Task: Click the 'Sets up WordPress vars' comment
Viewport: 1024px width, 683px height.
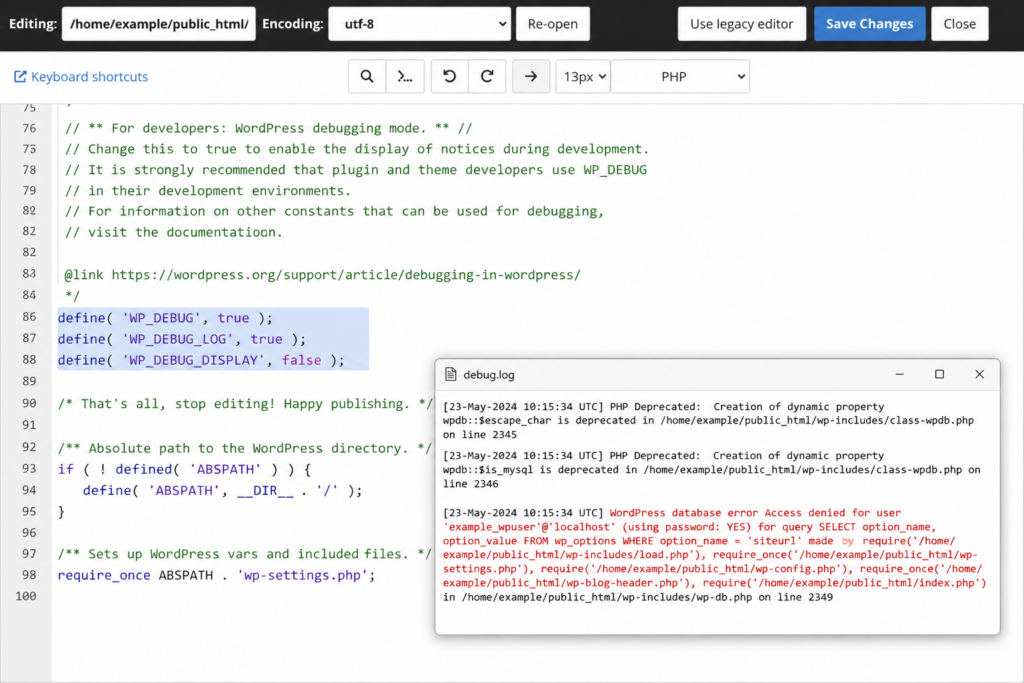Action: point(244,554)
